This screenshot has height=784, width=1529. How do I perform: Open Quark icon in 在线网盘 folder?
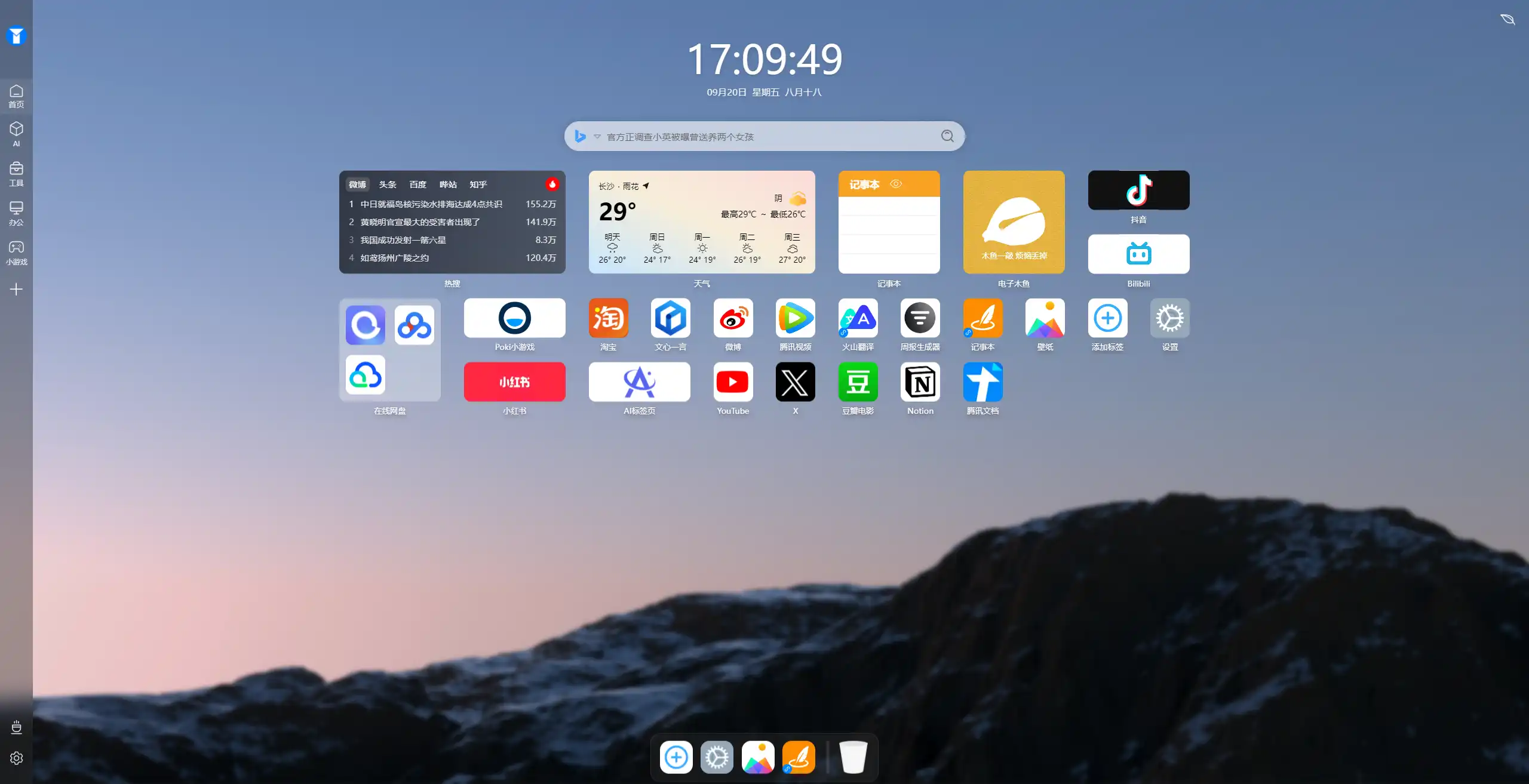tap(366, 325)
